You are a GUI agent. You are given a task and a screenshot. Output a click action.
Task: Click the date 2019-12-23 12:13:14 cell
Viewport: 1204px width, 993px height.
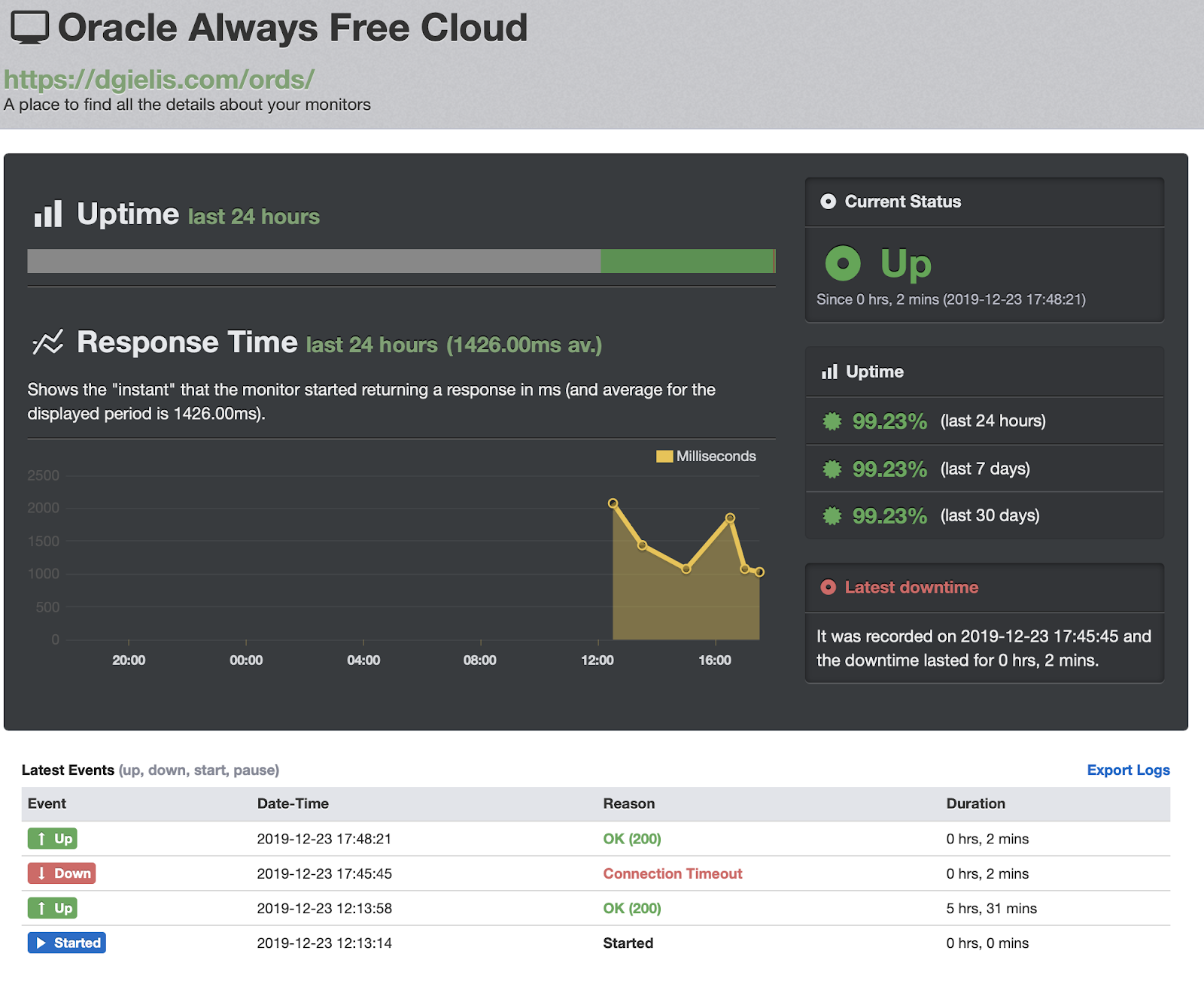pyautogui.click(x=324, y=943)
